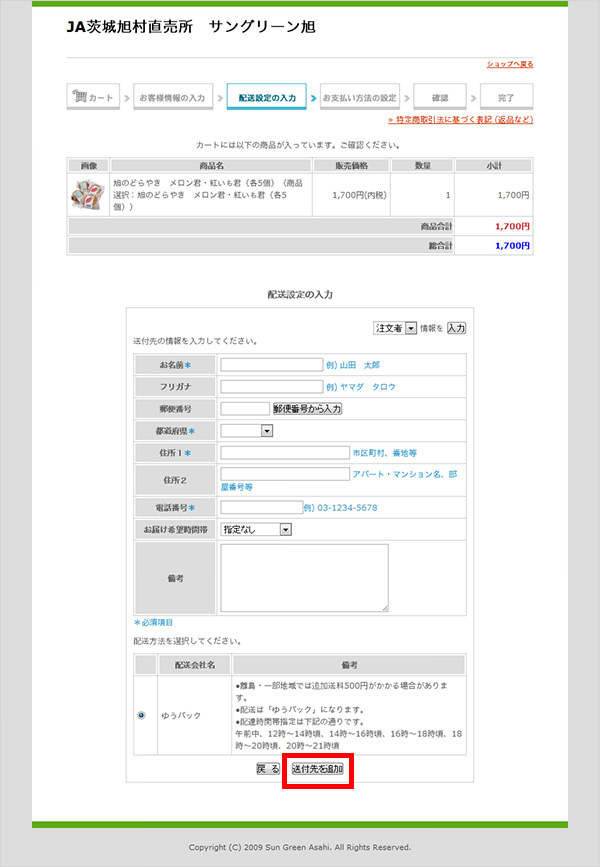Focus the お名前 name input field
The image size is (600, 867).
click(272, 365)
